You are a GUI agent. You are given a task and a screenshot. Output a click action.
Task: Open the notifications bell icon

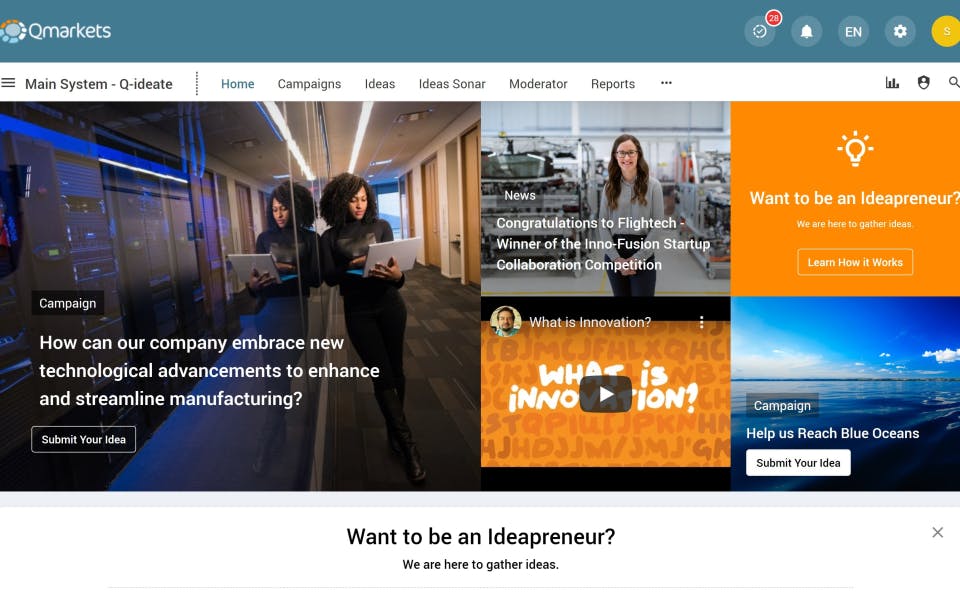807,31
